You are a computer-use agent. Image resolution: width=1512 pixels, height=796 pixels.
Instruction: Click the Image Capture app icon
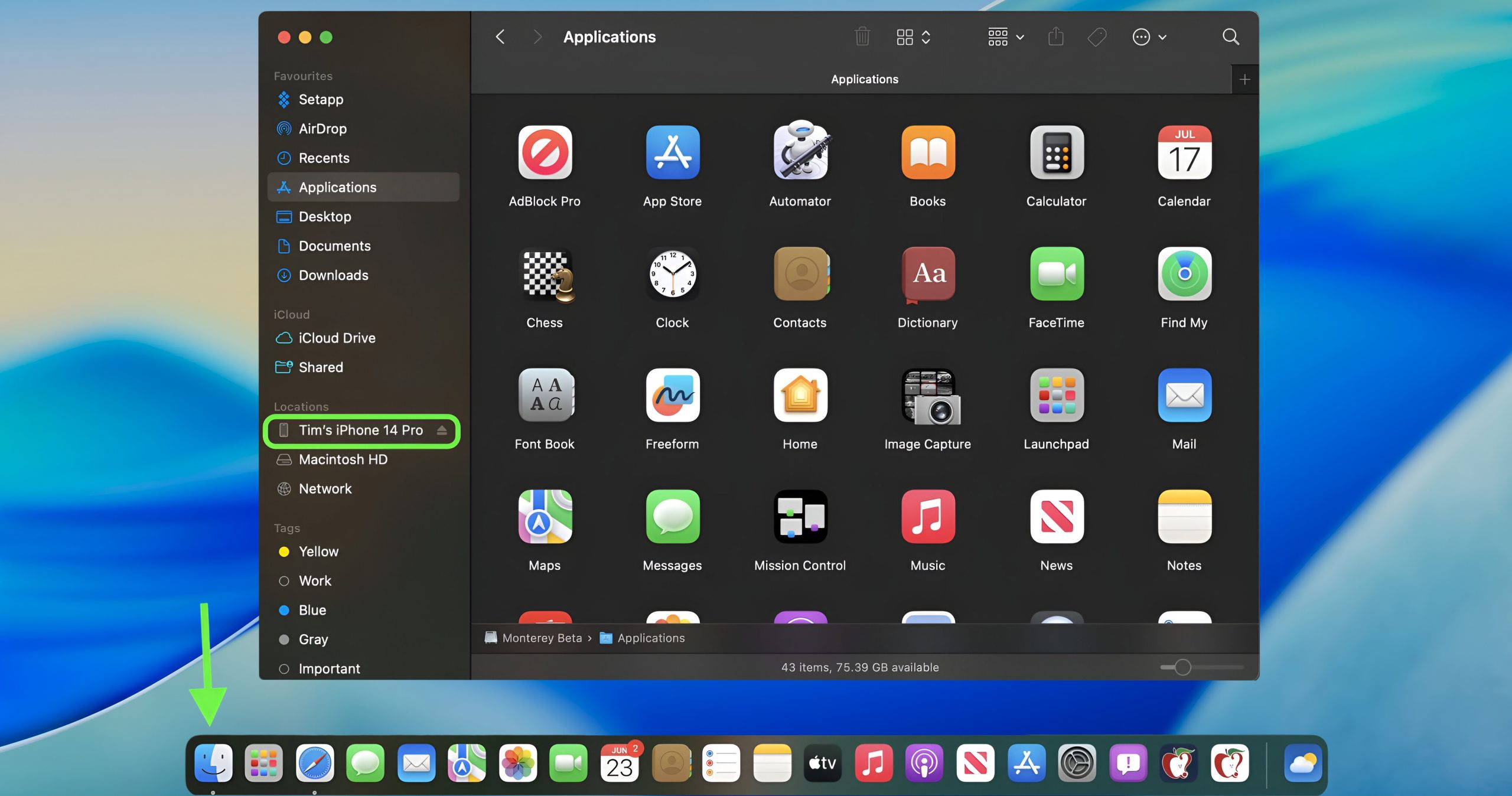coord(930,397)
